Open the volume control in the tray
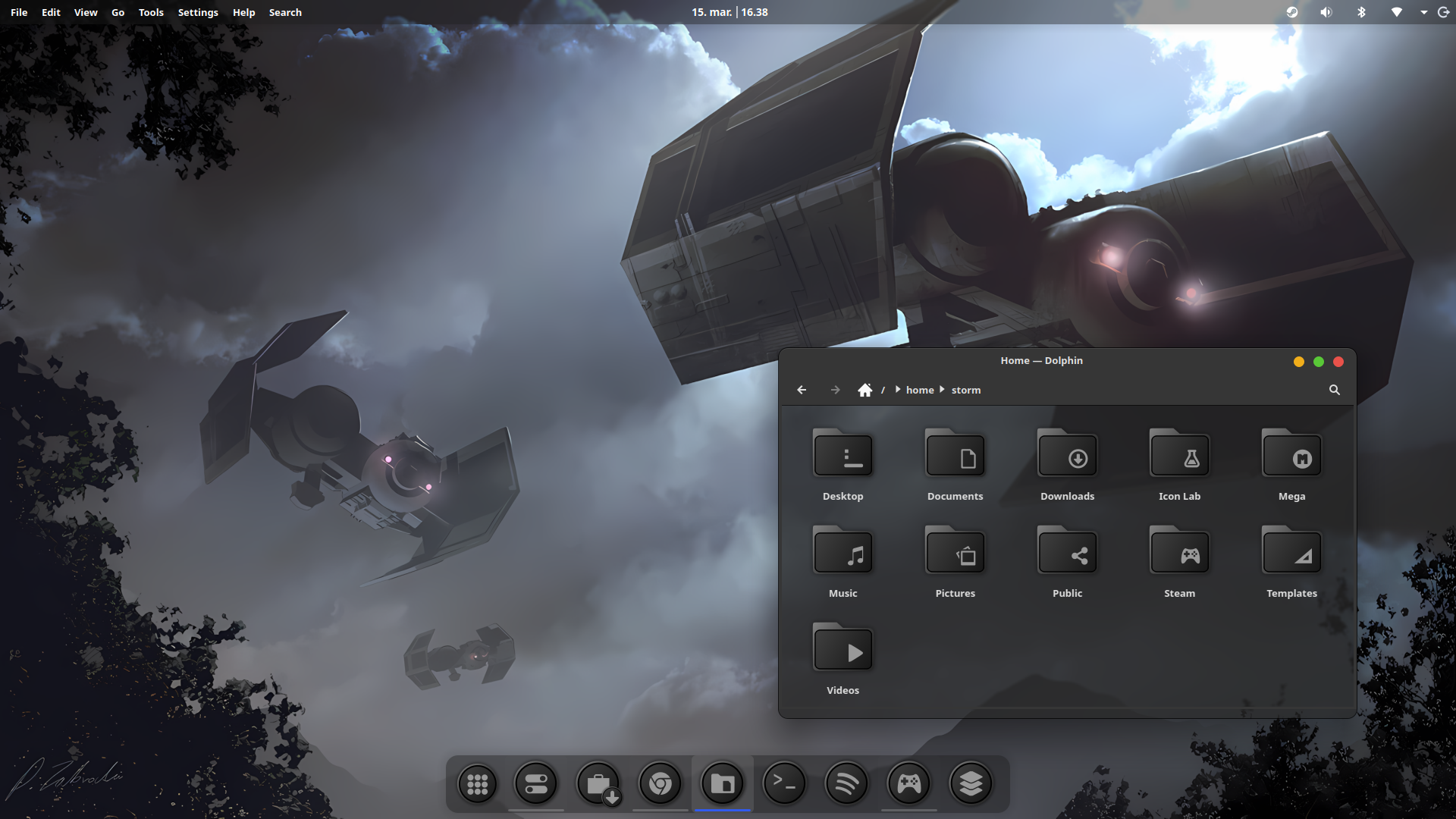This screenshot has height=819, width=1456. click(1326, 12)
